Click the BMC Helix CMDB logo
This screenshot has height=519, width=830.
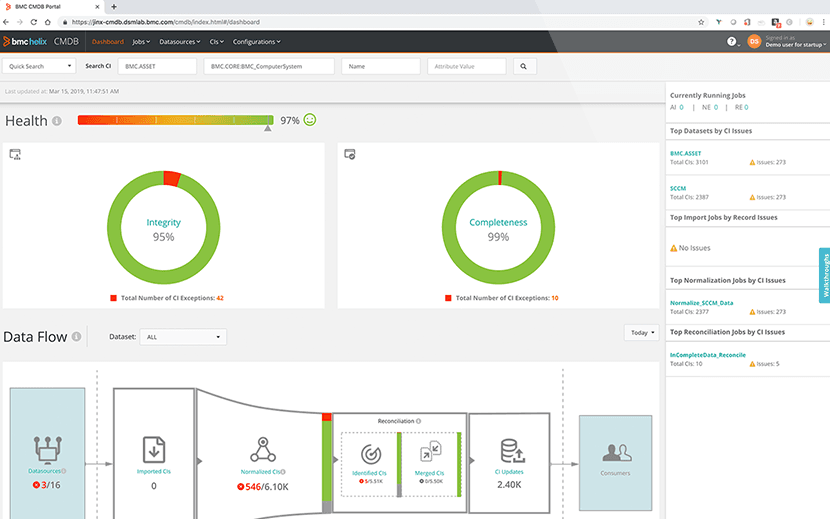tap(41, 41)
